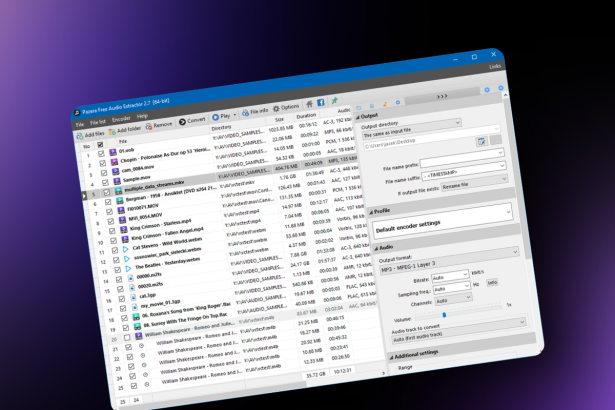Open the Play button dropdown arrow
The image size is (615, 410).
(235, 115)
